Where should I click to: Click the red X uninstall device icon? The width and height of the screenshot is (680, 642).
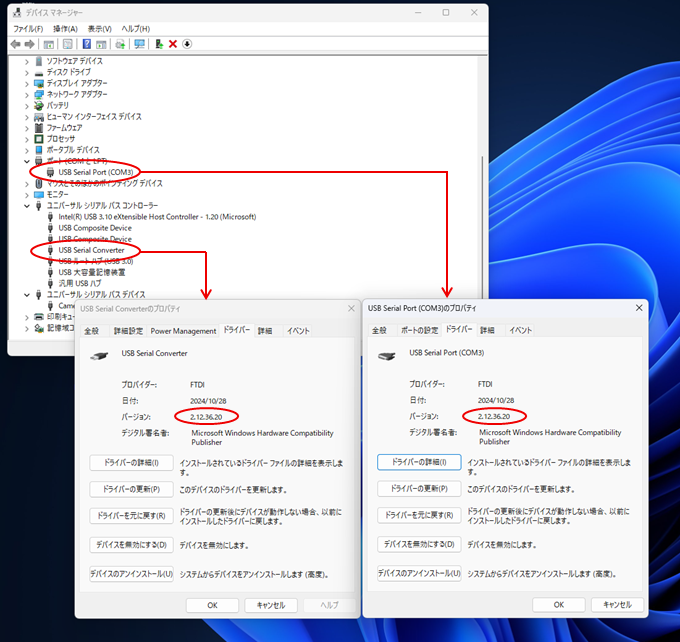click(173, 44)
